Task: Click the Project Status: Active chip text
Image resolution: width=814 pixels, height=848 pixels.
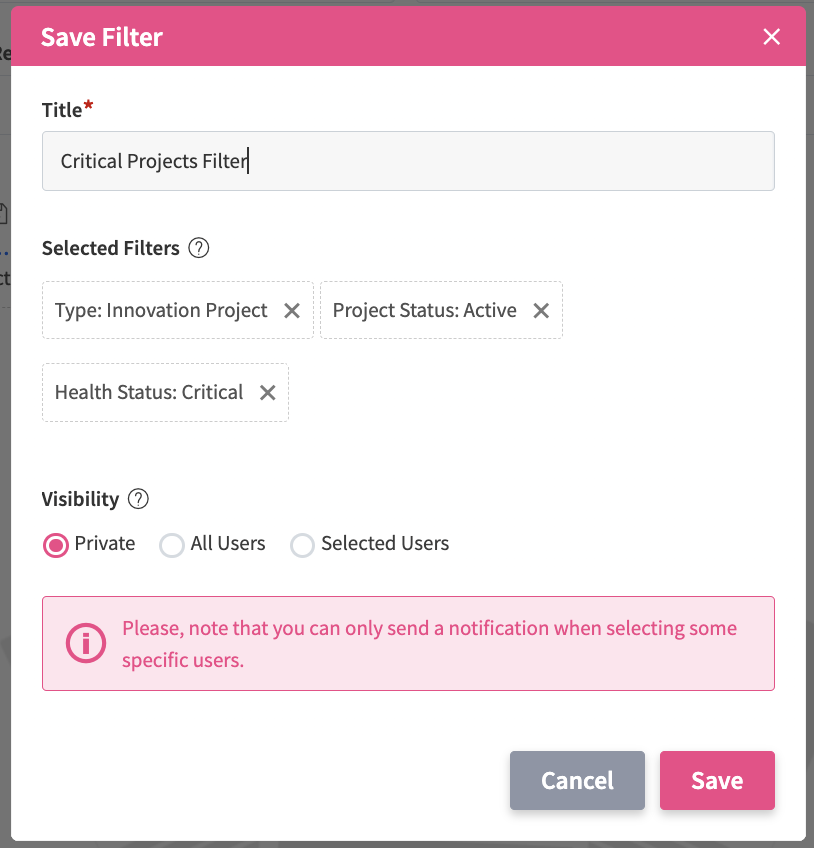Action: (424, 311)
